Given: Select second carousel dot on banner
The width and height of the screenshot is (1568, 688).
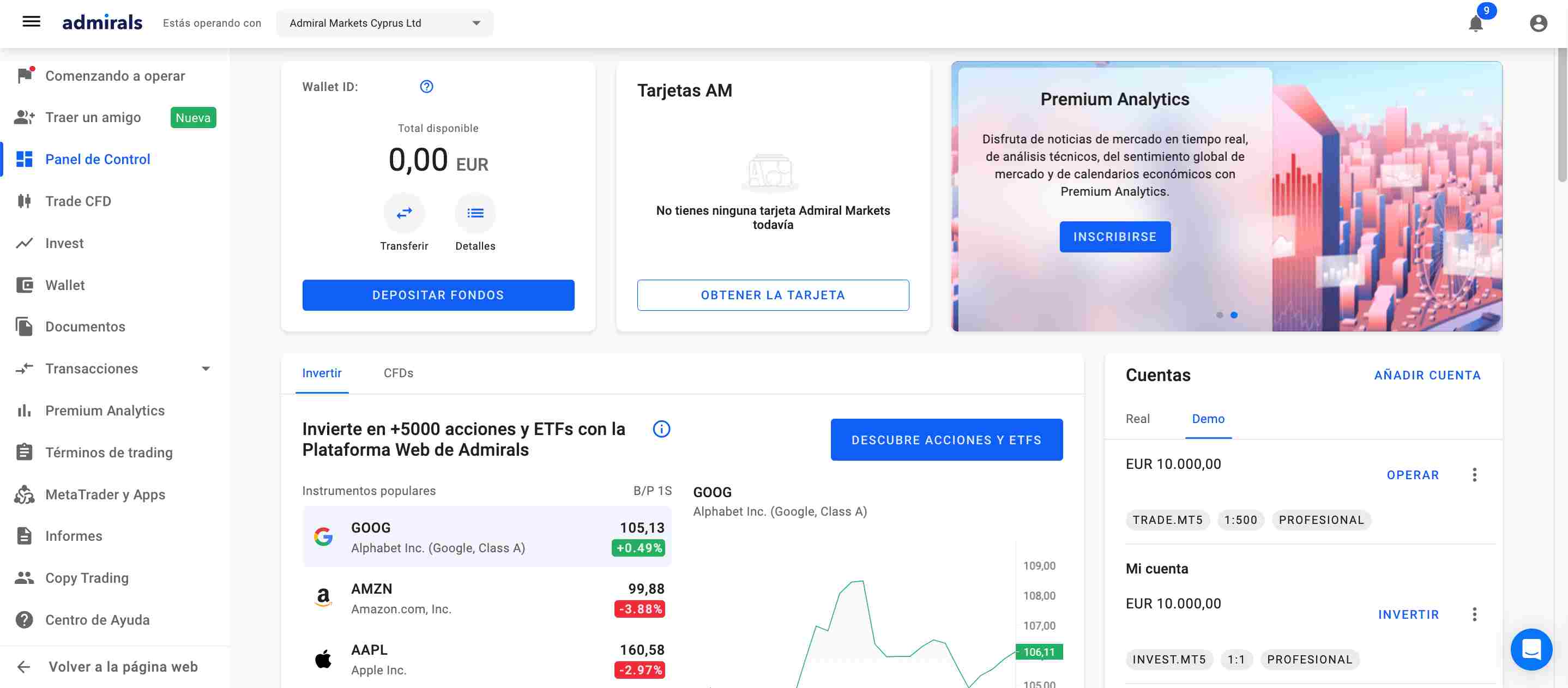Looking at the screenshot, I should point(1234,315).
